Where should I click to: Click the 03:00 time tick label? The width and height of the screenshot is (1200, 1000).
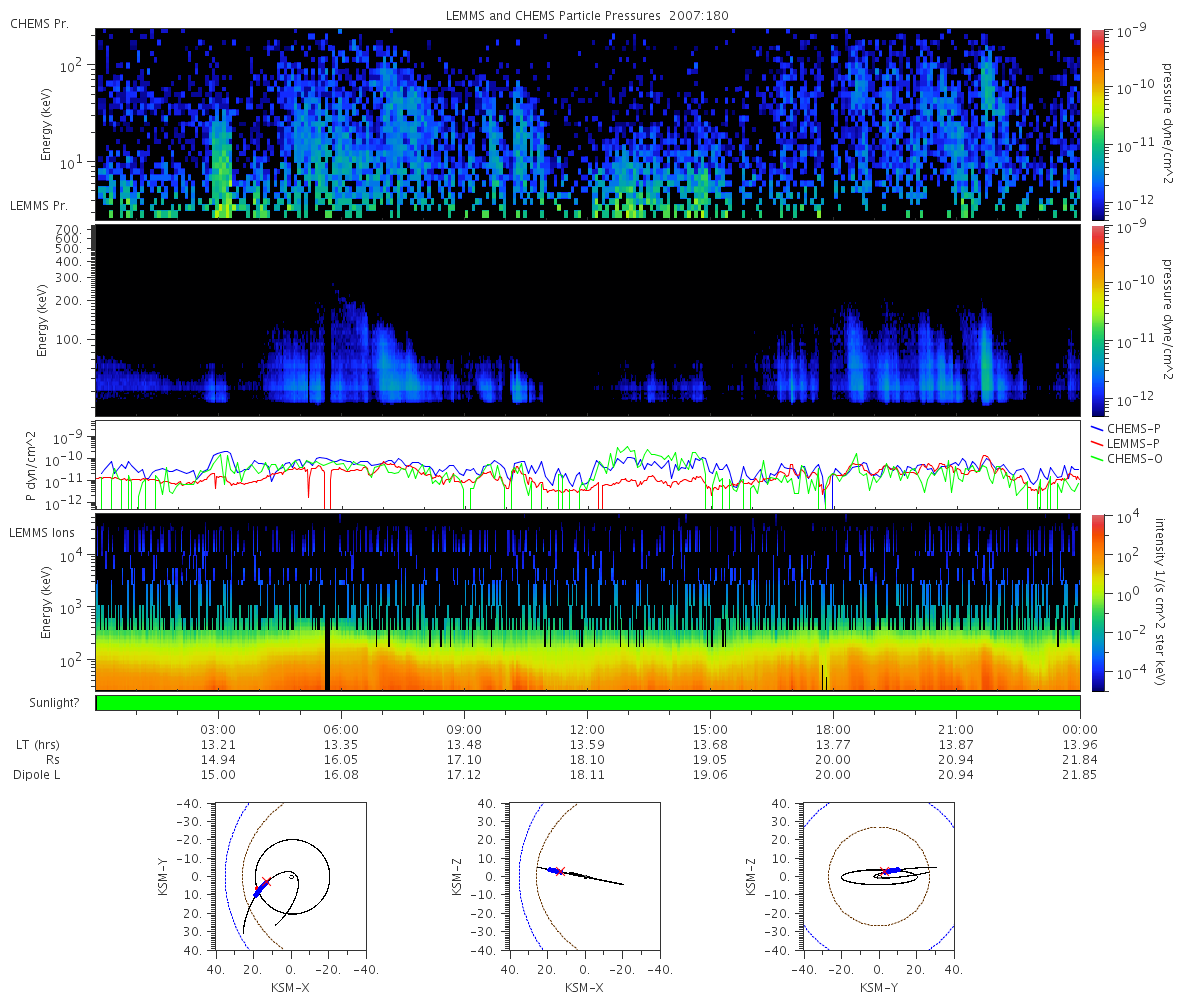218,729
